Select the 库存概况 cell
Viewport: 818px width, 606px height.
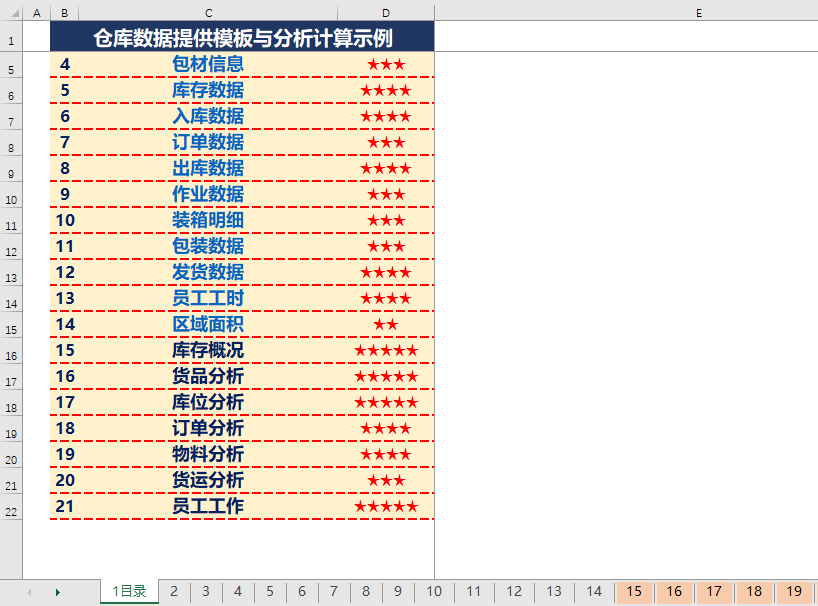[208, 350]
